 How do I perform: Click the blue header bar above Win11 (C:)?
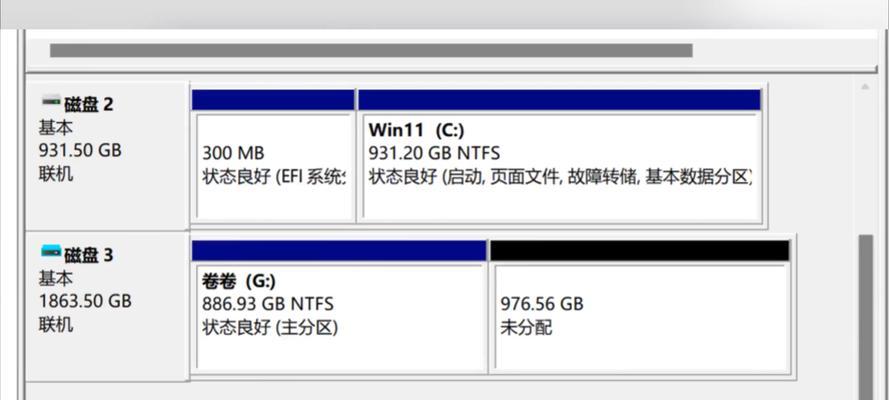click(560, 100)
